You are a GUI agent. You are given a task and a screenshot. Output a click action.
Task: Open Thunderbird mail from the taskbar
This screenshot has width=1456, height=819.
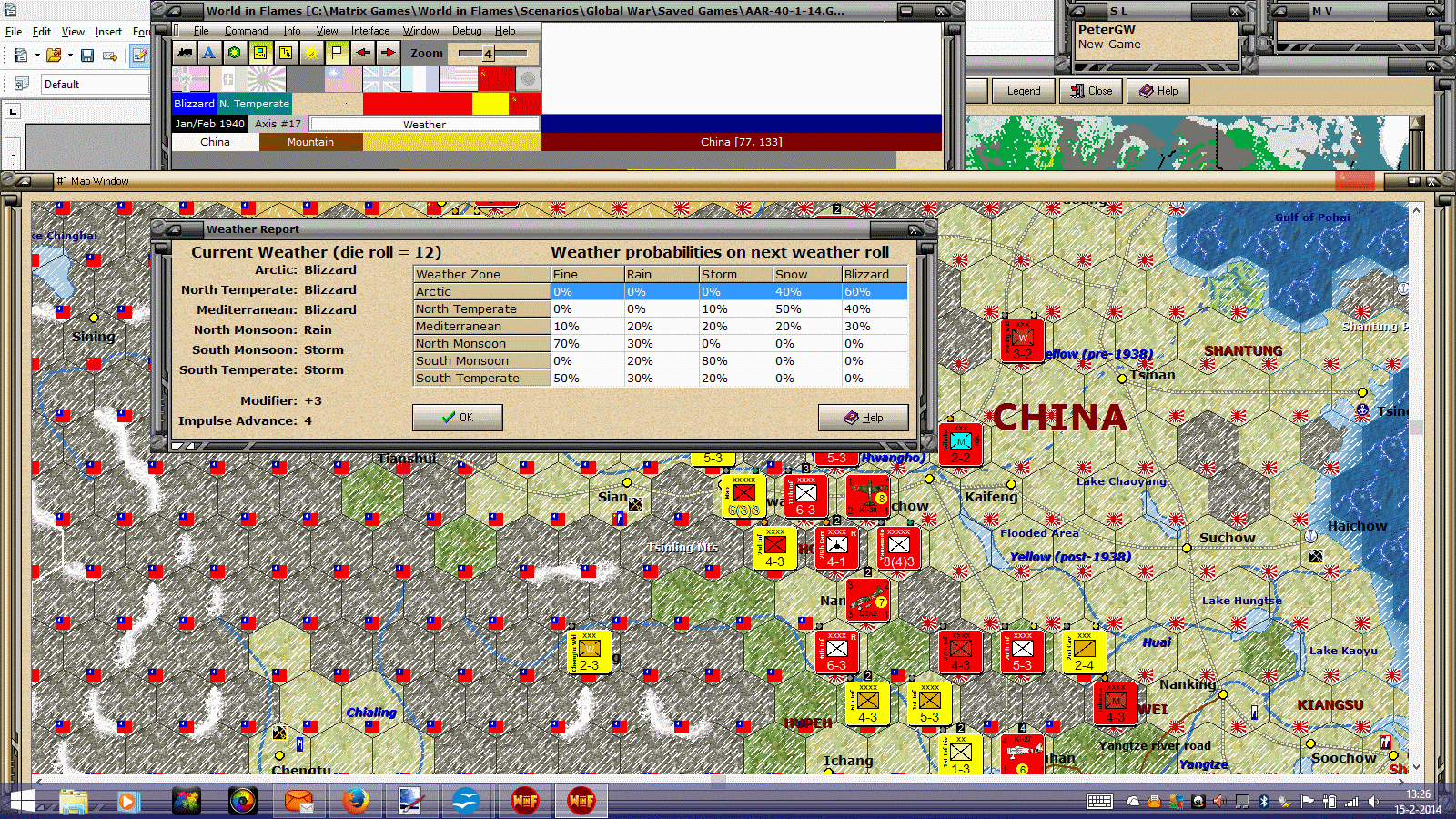(298, 801)
